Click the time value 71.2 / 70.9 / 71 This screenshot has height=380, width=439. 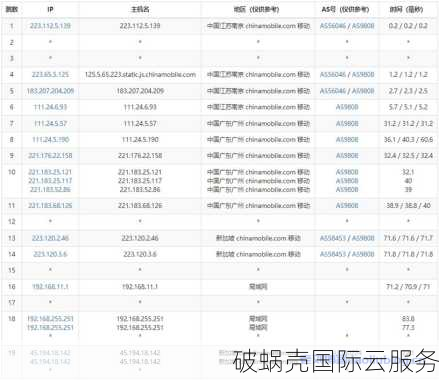[408, 286]
